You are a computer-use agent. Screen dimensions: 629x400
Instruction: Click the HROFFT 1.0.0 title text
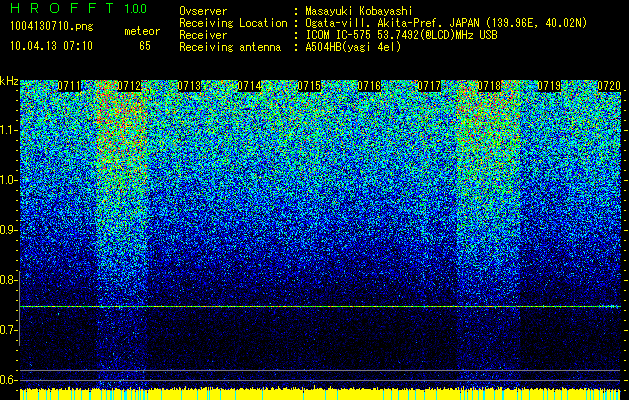point(78,8)
